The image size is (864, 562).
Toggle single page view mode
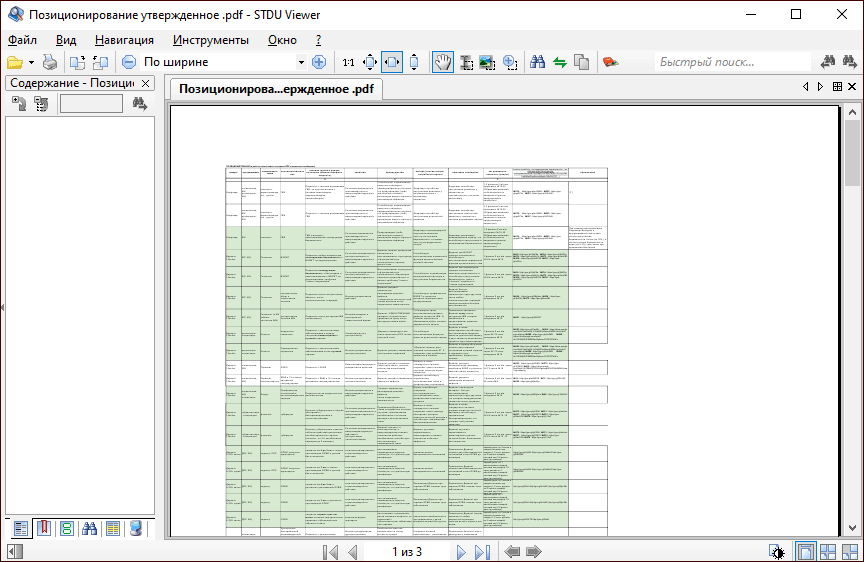pyautogui.click(x=805, y=552)
